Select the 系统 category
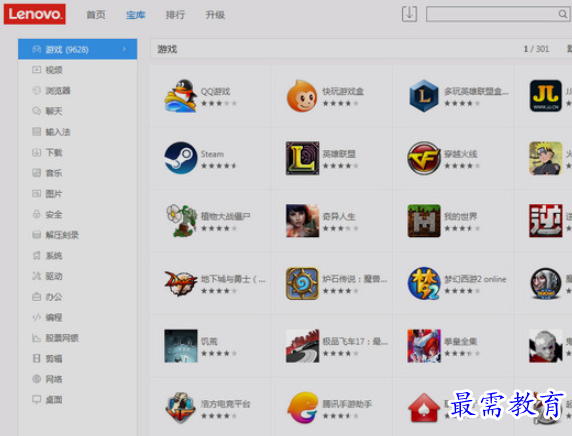The image size is (572, 436). (x=77, y=256)
